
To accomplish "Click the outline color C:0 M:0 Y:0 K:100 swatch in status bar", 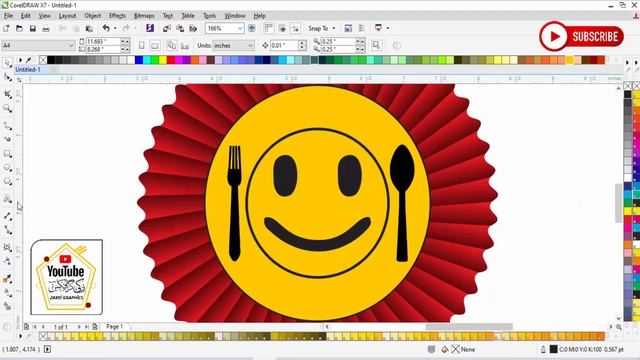I will pos(553,349).
